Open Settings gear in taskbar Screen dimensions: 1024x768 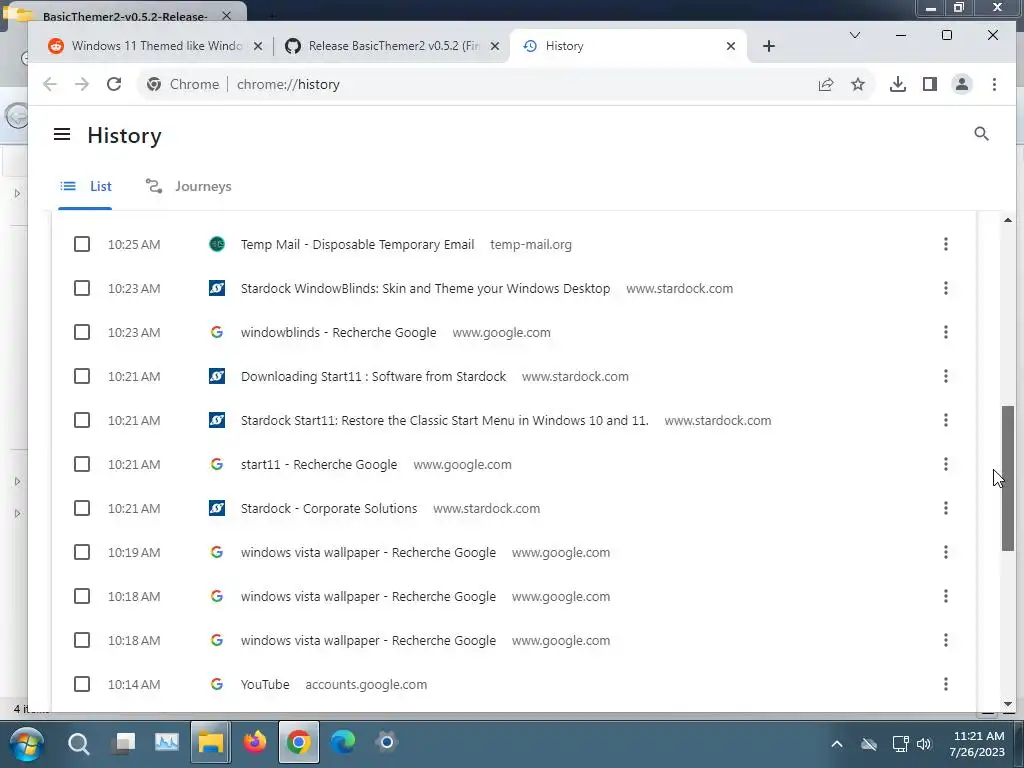pos(387,743)
